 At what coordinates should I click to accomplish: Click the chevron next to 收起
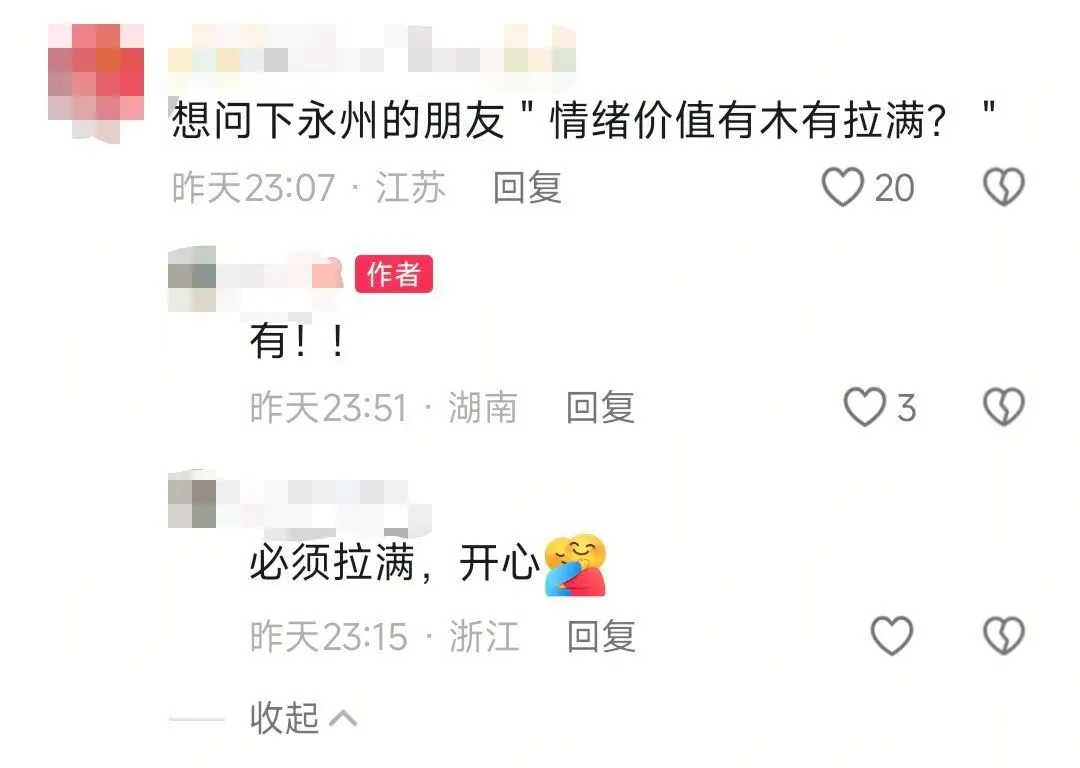coord(343,719)
